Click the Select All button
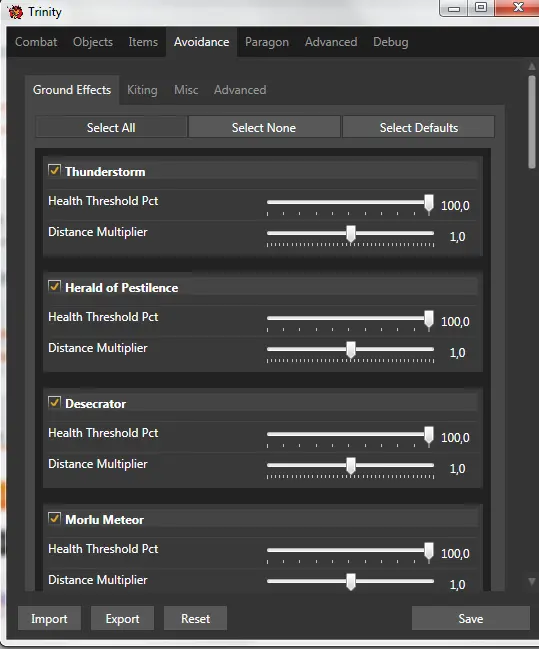 [111, 127]
